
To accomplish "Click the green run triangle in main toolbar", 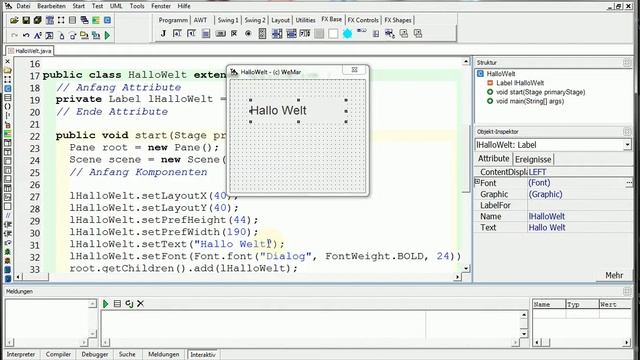I will pyautogui.click(x=107, y=36).
